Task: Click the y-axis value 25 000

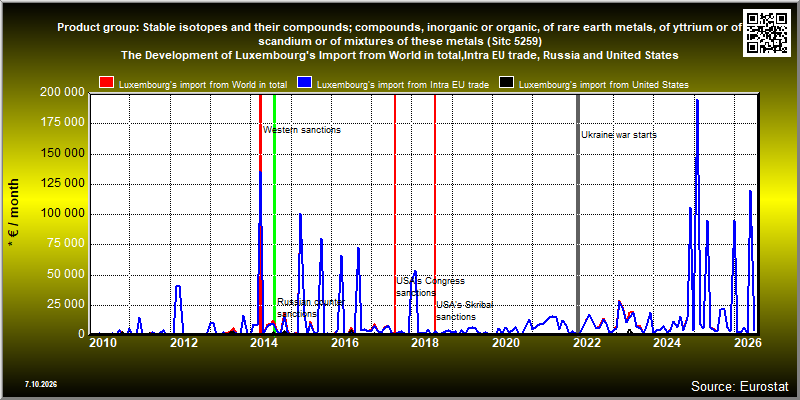Action: tap(65, 304)
